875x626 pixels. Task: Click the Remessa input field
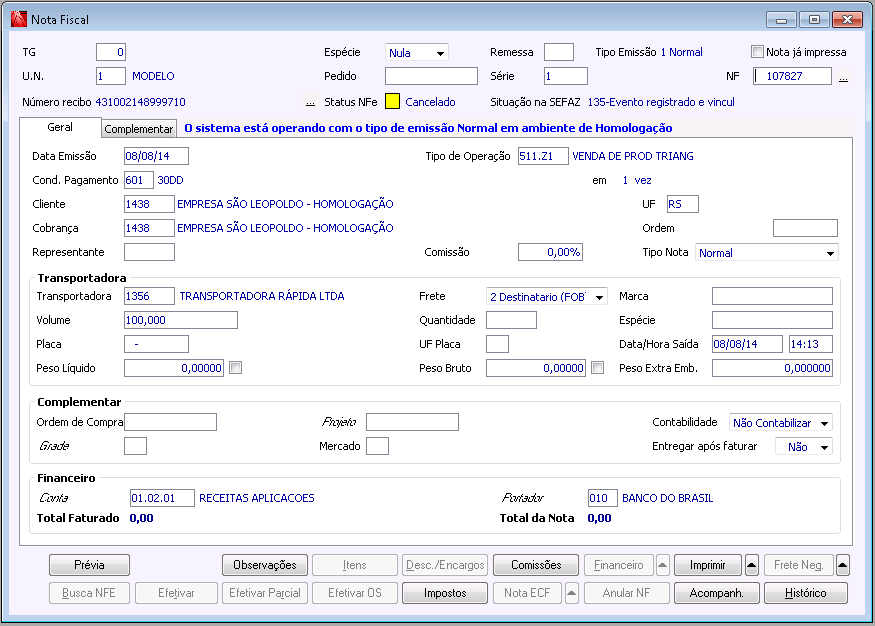click(559, 52)
